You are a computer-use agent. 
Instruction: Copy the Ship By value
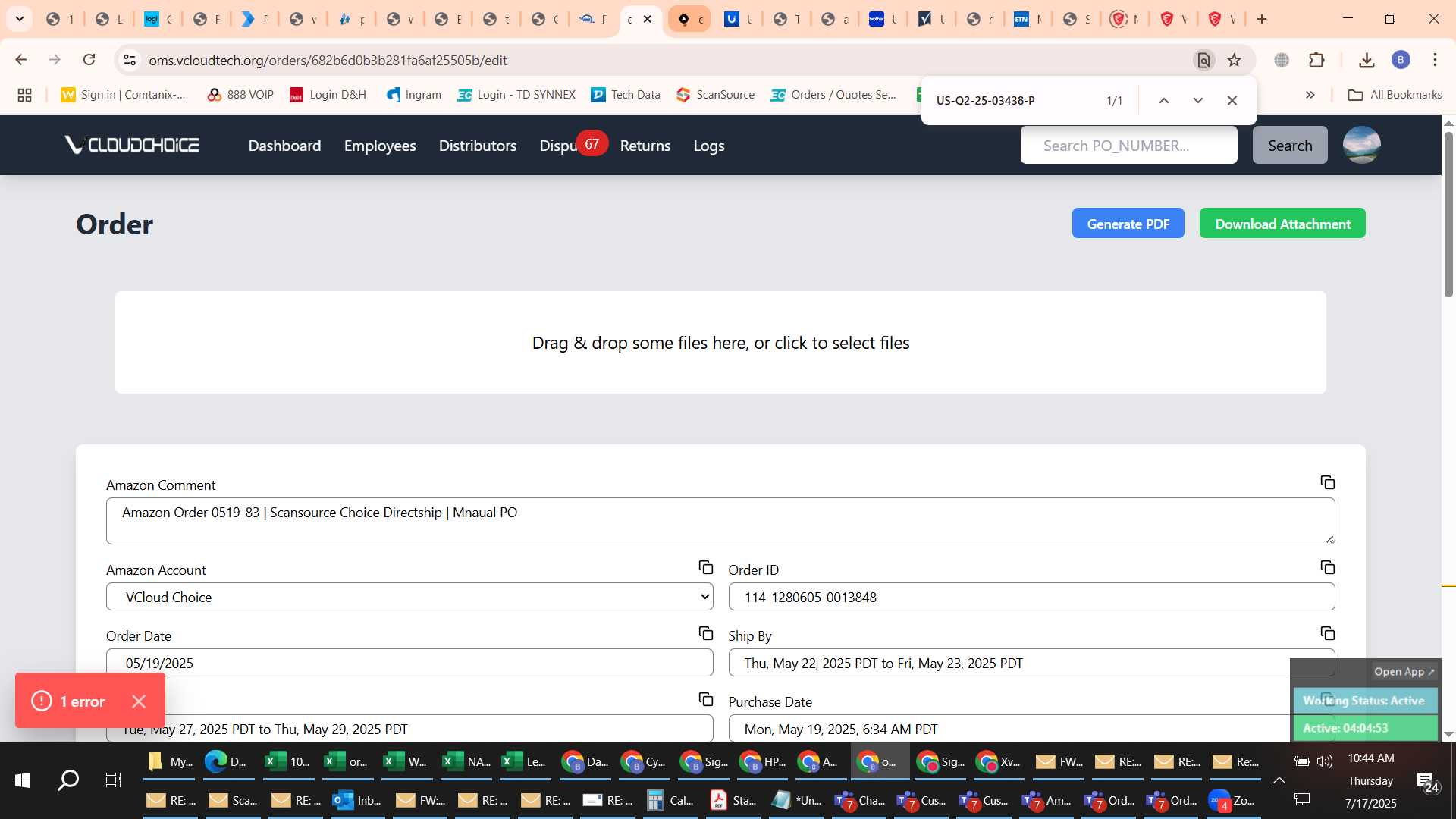[x=1327, y=634]
